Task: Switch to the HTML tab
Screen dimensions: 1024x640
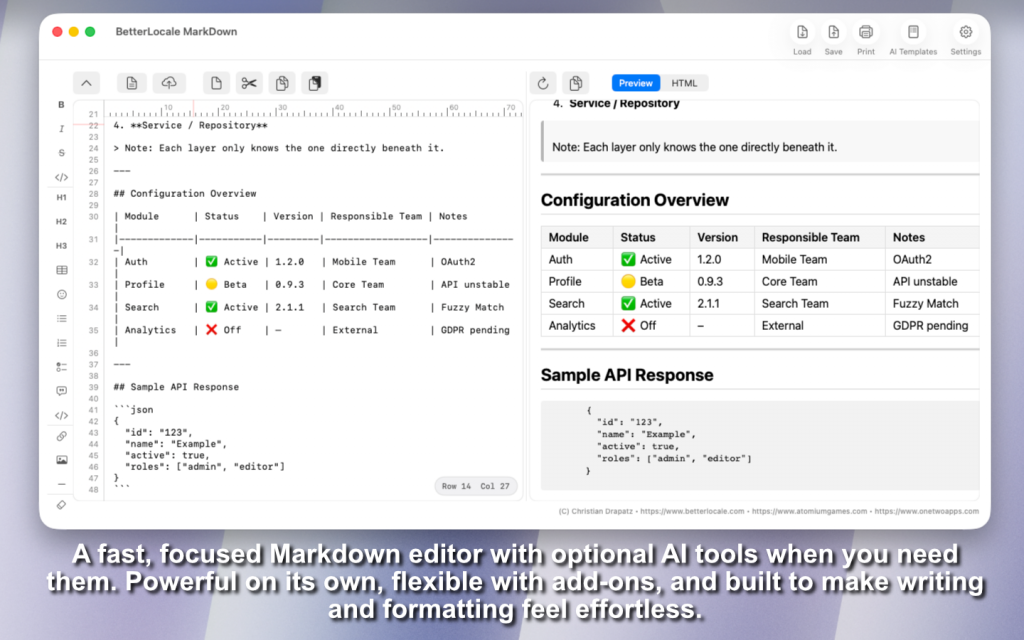Action: tap(684, 83)
